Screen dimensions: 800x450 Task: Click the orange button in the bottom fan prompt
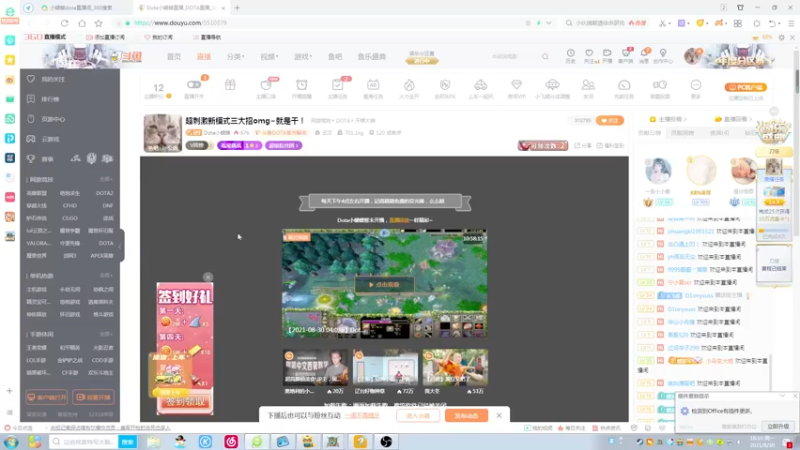(466, 416)
